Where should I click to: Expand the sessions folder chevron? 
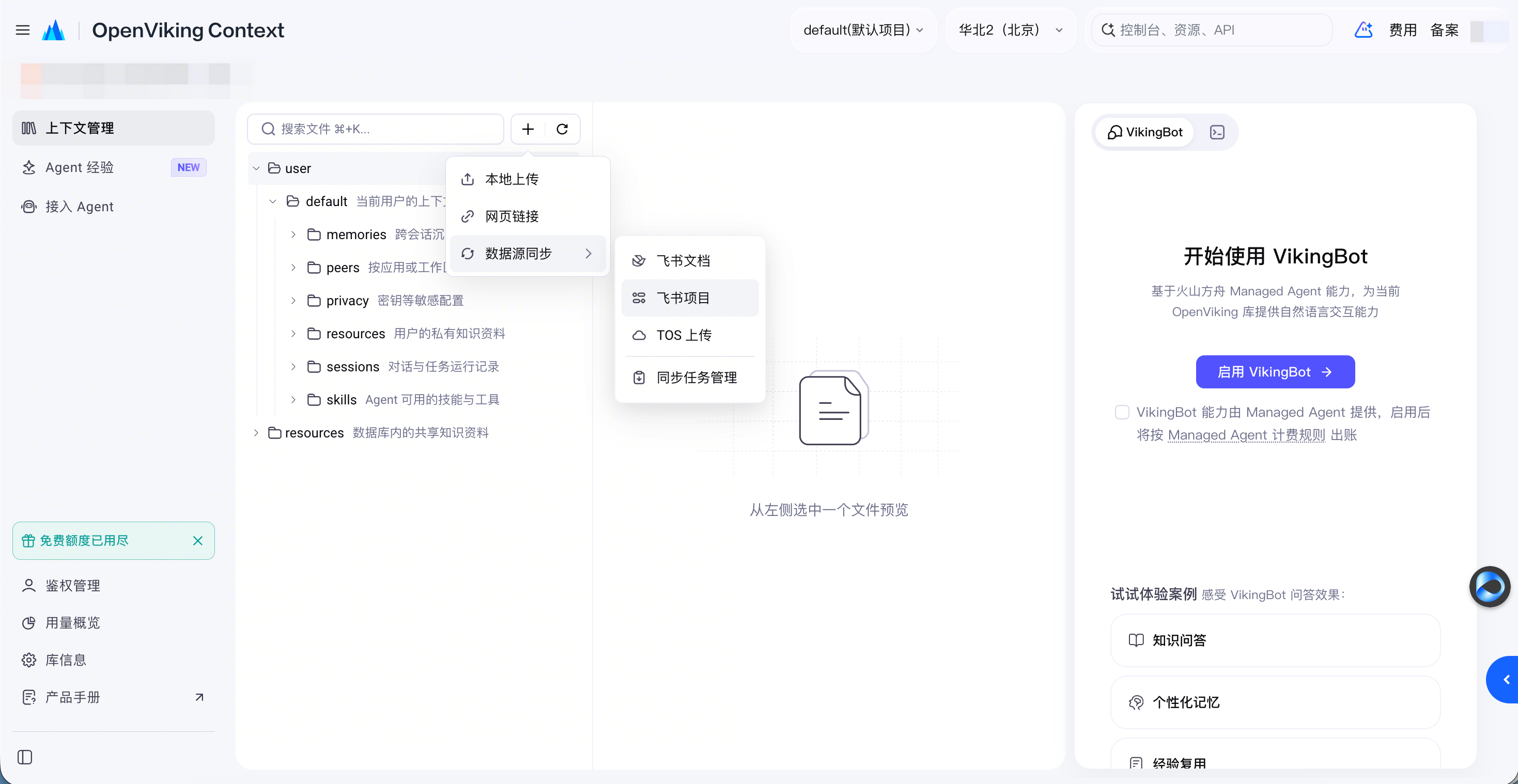click(x=293, y=366)
